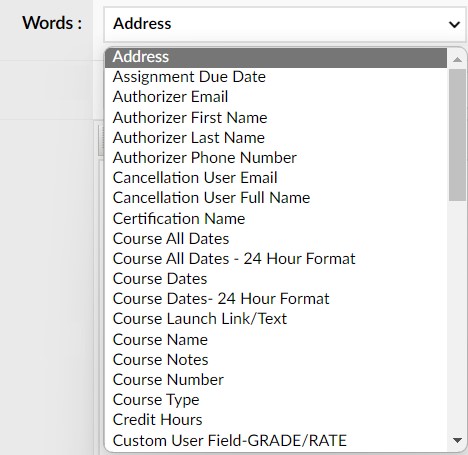Screen dimensions: 468x455
Task: Pick Course Launch Link/Text option
Action: 276,319
